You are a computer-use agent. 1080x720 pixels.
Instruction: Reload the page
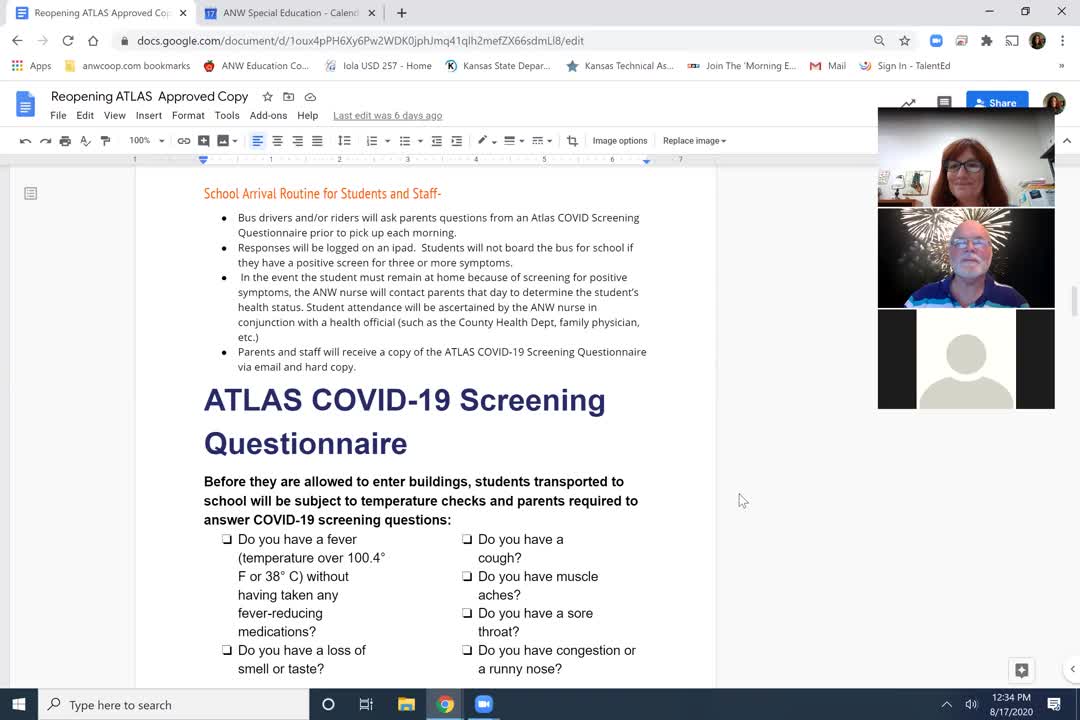(68, 41)
